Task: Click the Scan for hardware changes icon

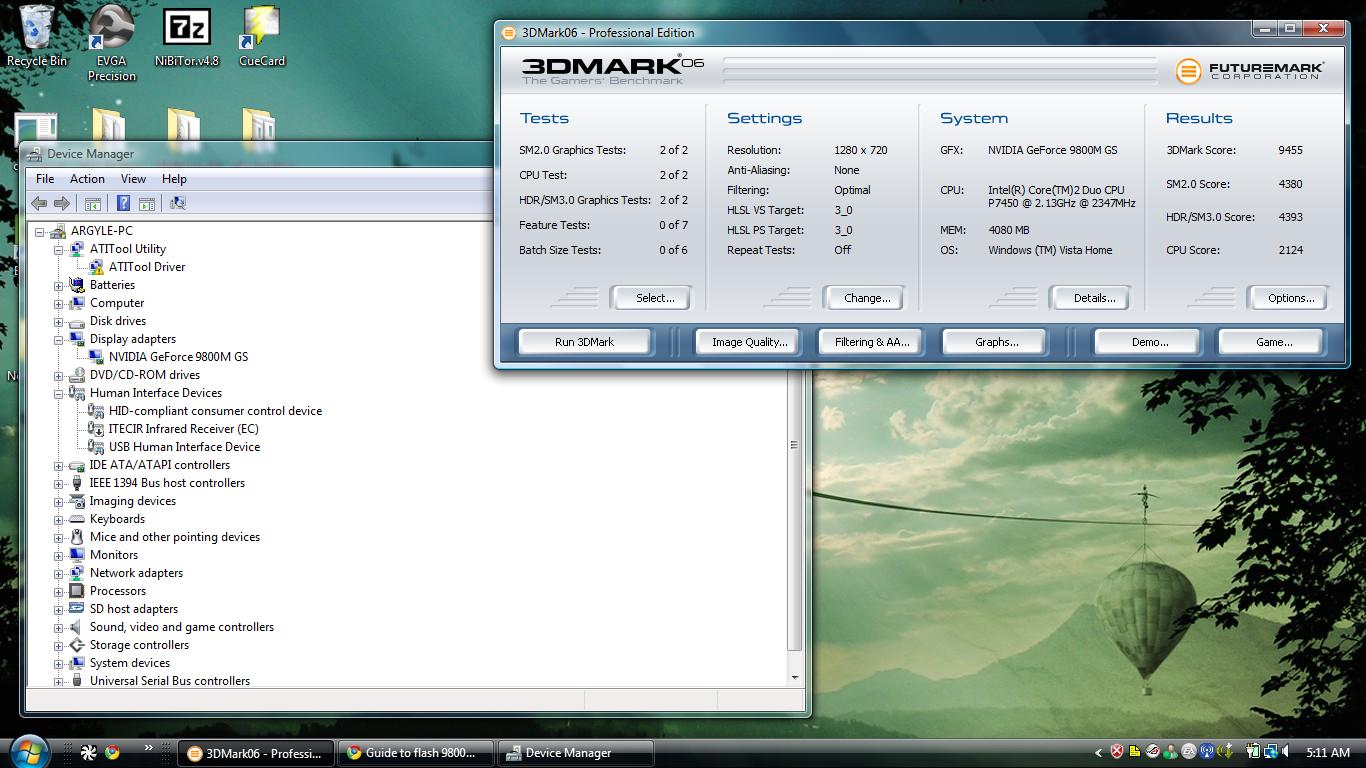Action: click(x=178, y=203)
